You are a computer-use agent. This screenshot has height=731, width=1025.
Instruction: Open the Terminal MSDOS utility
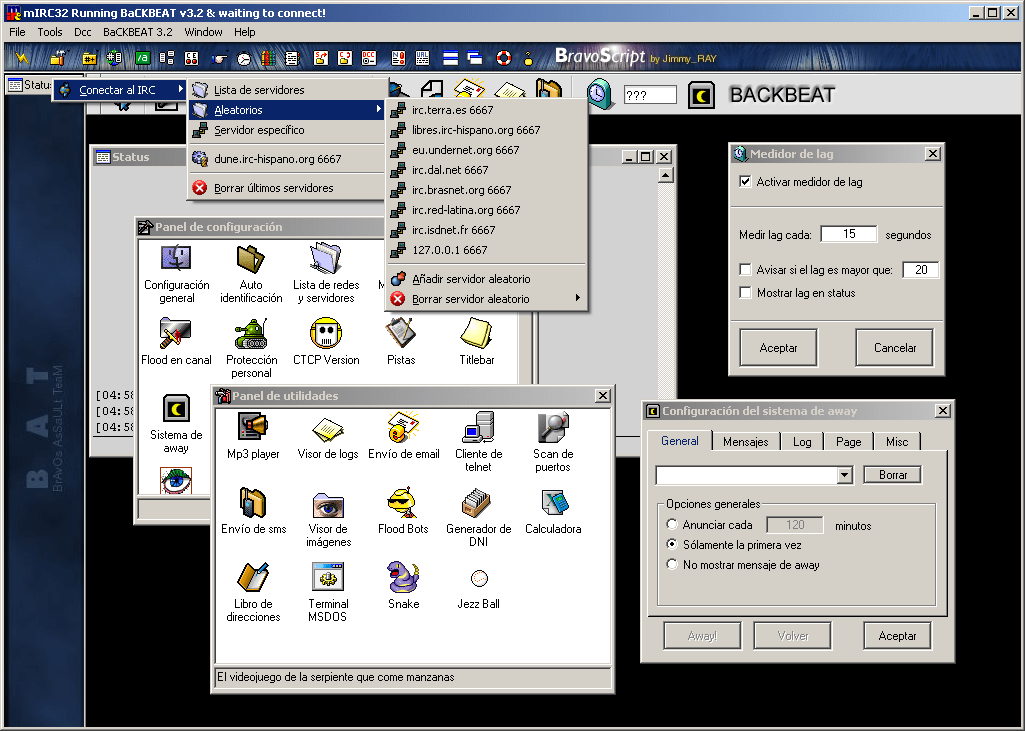click(328, 578)
